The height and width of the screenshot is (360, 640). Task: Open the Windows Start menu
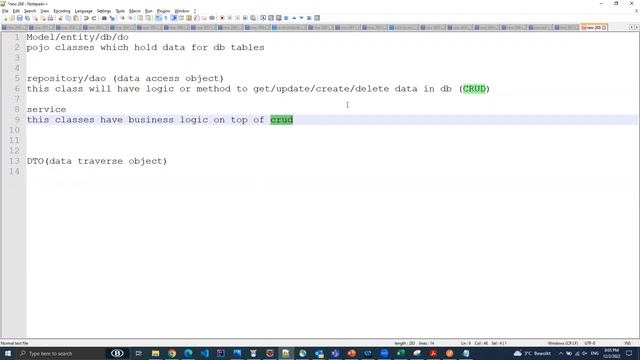click(x=8, y=353)
